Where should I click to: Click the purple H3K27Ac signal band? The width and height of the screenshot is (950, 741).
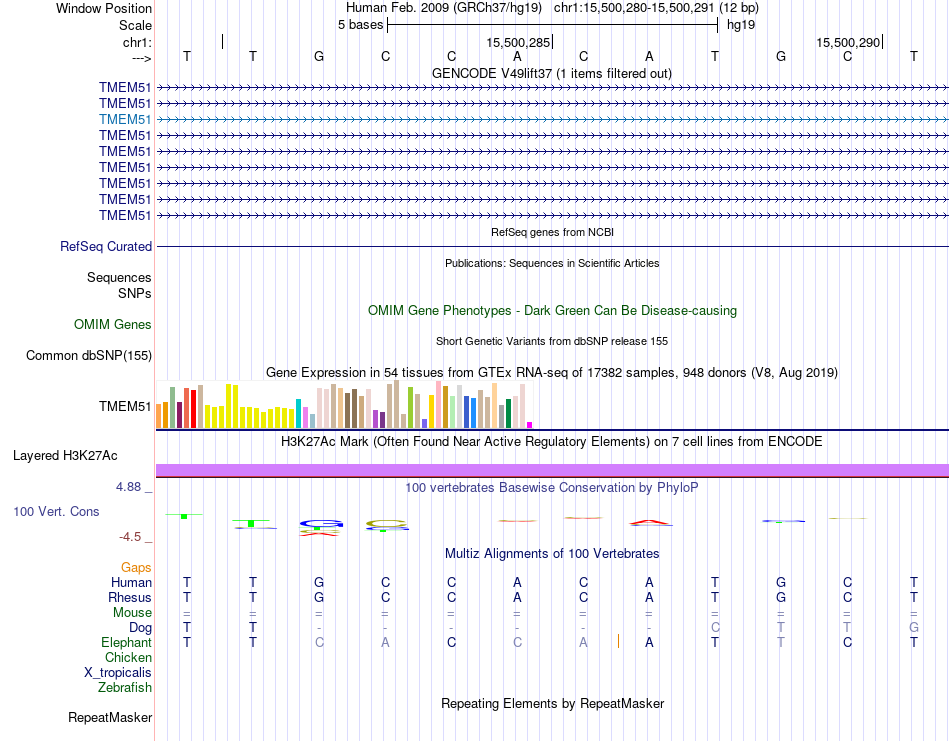552,470
